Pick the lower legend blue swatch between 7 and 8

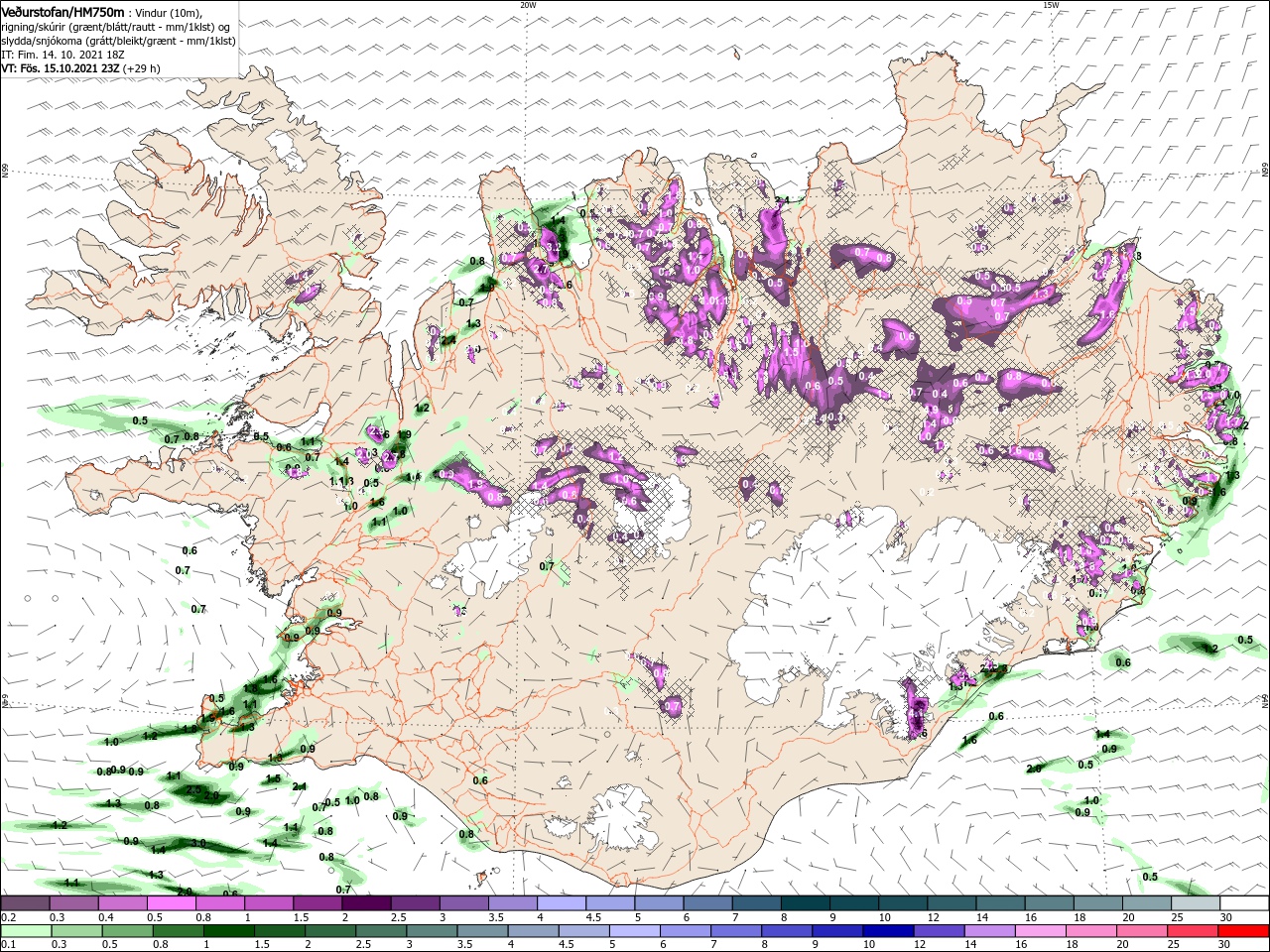736,930
